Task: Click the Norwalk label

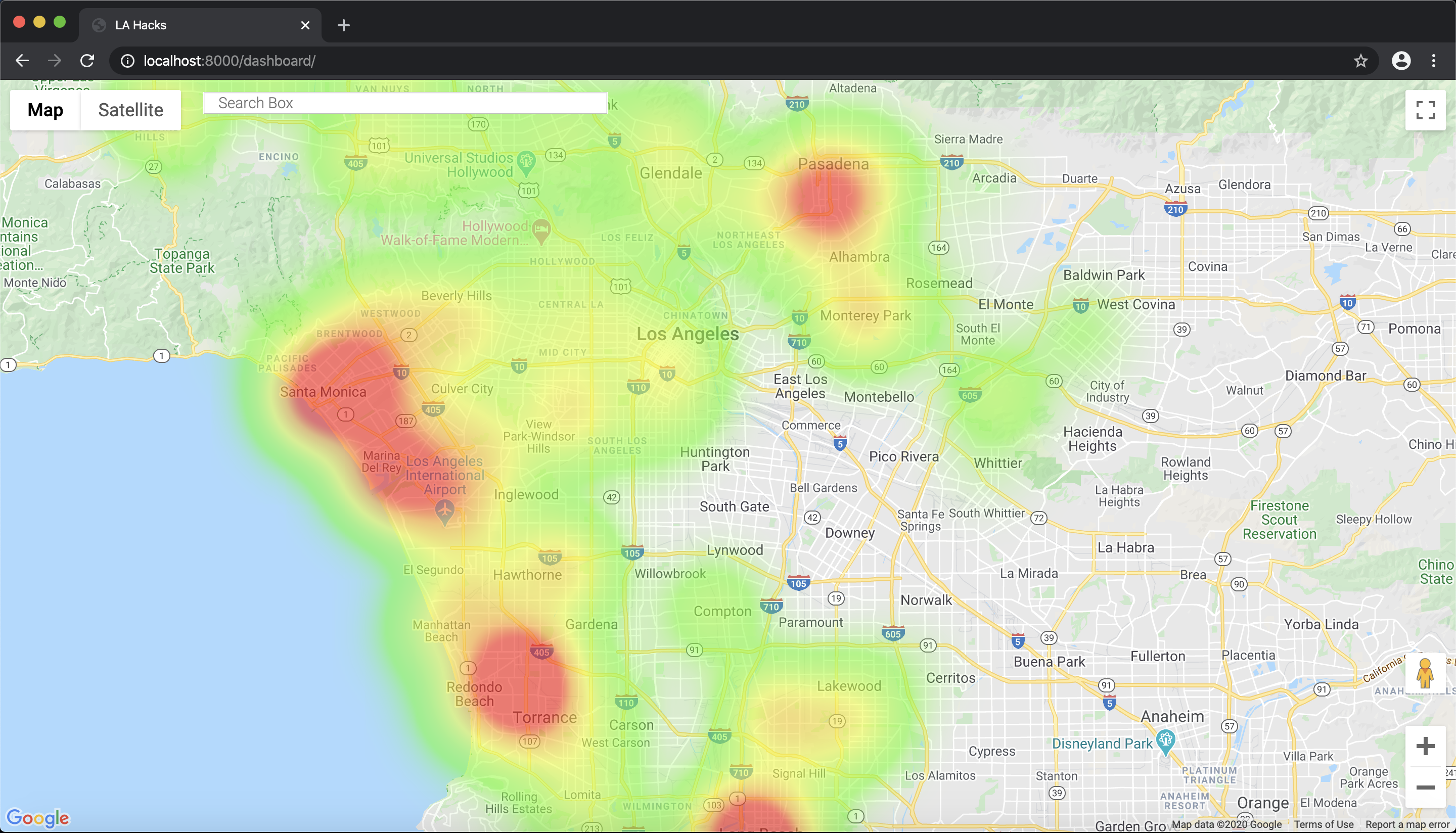Action: click(926, 600)
